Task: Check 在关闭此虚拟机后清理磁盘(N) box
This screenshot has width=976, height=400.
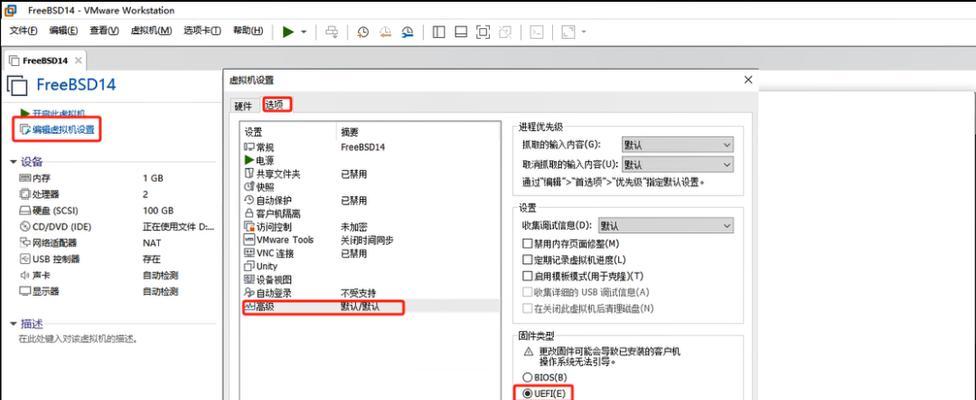Action: pyautogui.click(x=527, y=308)
